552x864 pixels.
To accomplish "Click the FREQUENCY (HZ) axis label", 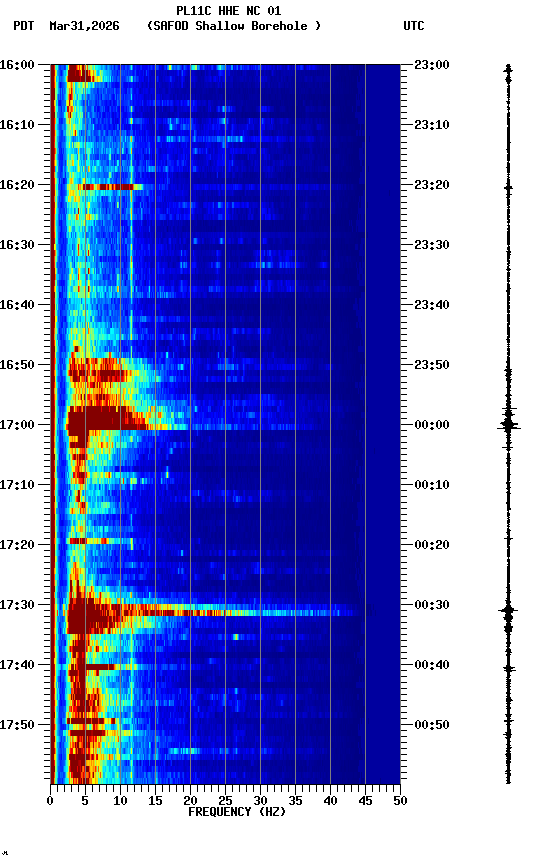I will tap(237, 812).
